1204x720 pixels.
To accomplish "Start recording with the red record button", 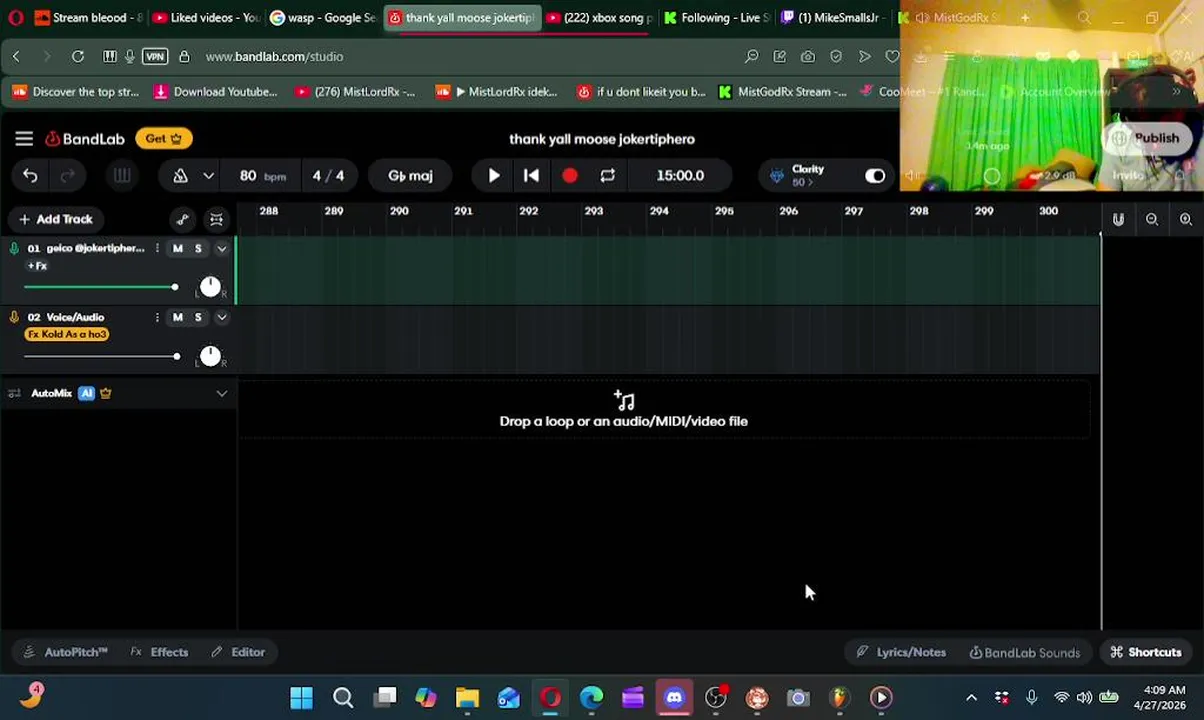I will (x=569, y=176).
